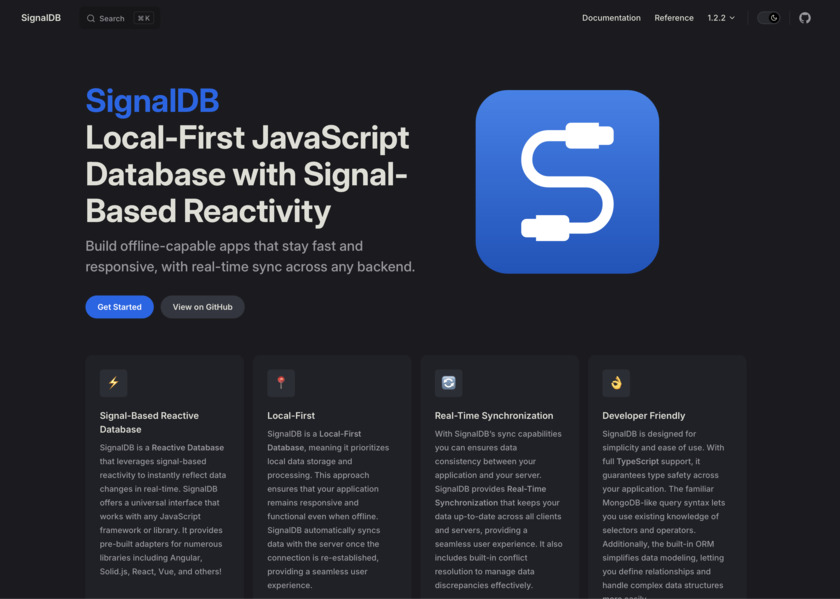
Task: Click the lightning bolt feature icon
Action: [114, 383]
